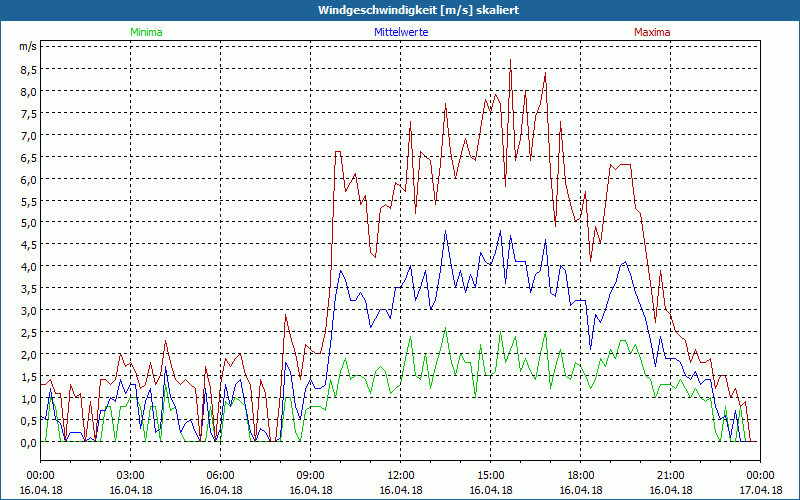Click the blue Mittelwerte peak near 13:30
Screen dimensions: 800x500
[x=445, y=231]
